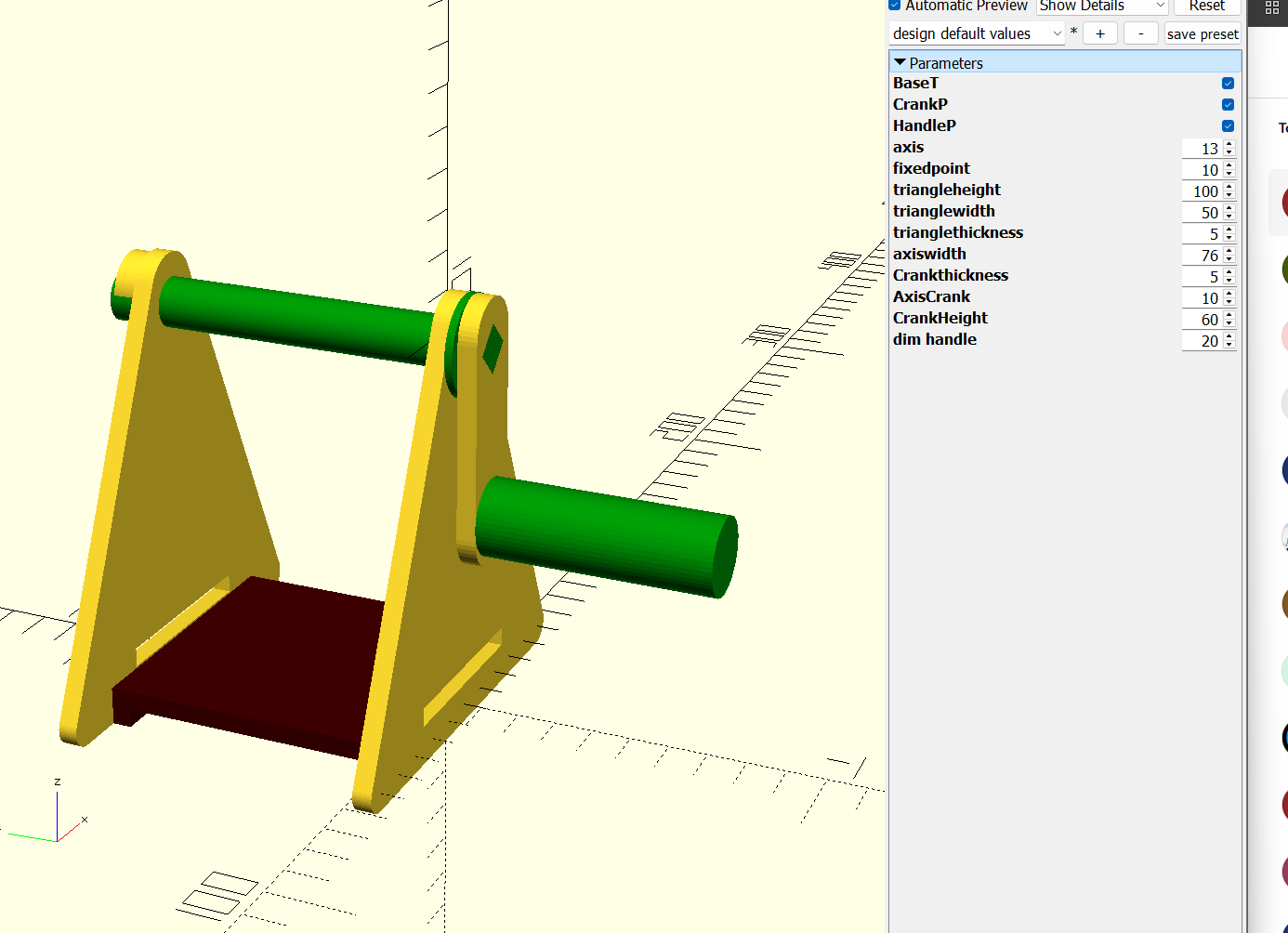This screenshot has width=1288, height=933.
Task: Click the CrankHeight field showing 60
Action: click(x=1202, y=320)
